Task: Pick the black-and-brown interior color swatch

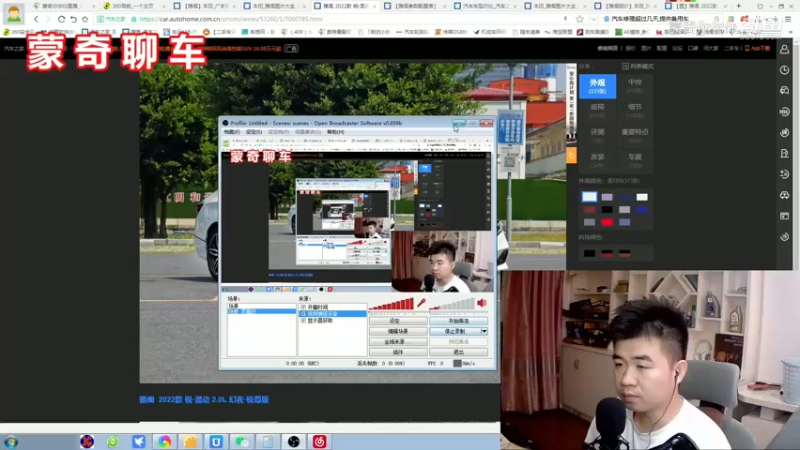Action: click(624, 253)
